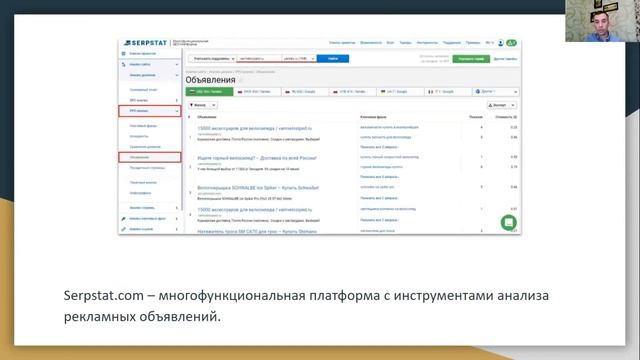Open the hamburger project list icon in sidebar
Viewport: 640px width, 360px height.
[x=124, y=53]
